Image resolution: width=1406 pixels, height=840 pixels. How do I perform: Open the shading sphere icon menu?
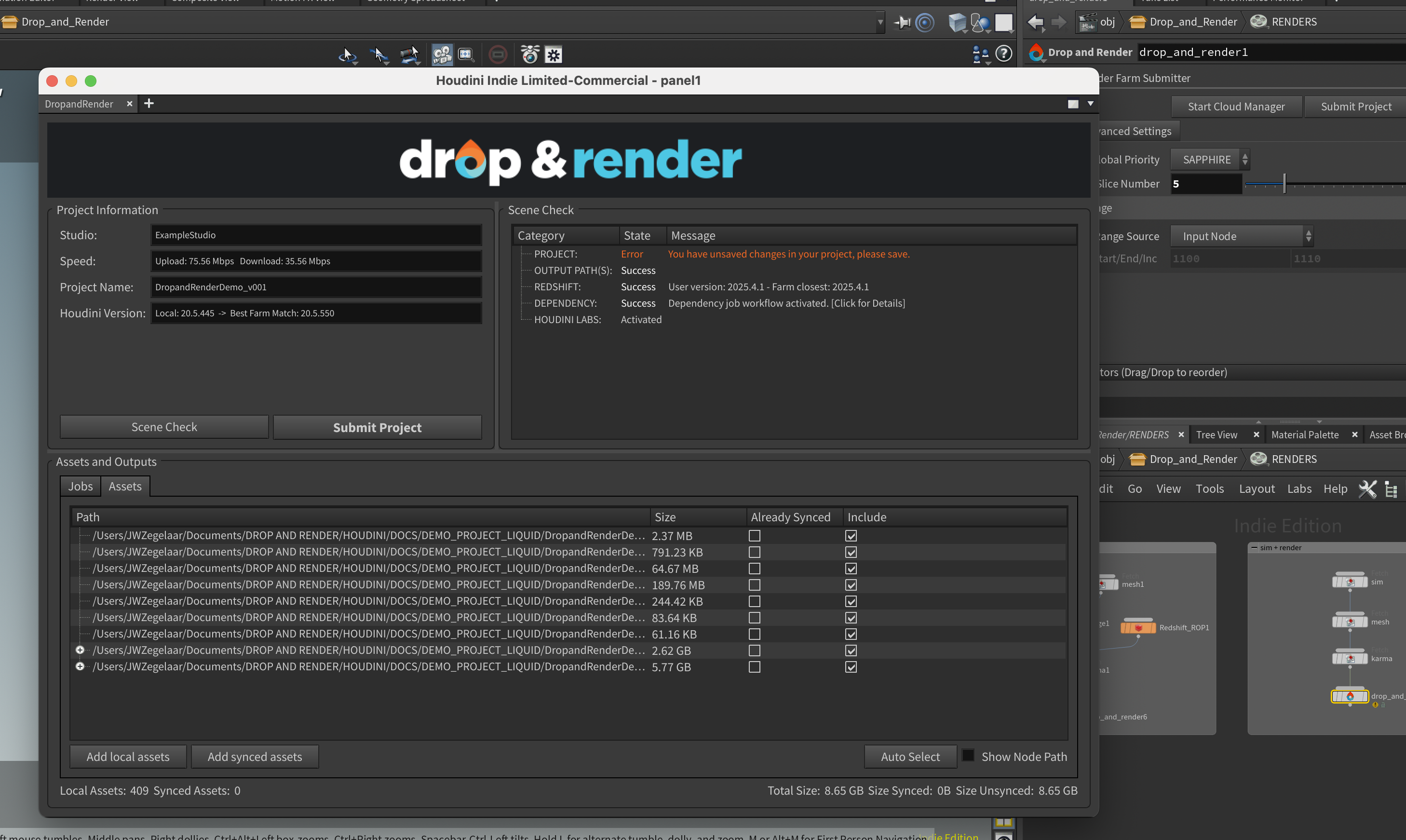[x=980, y=23]
